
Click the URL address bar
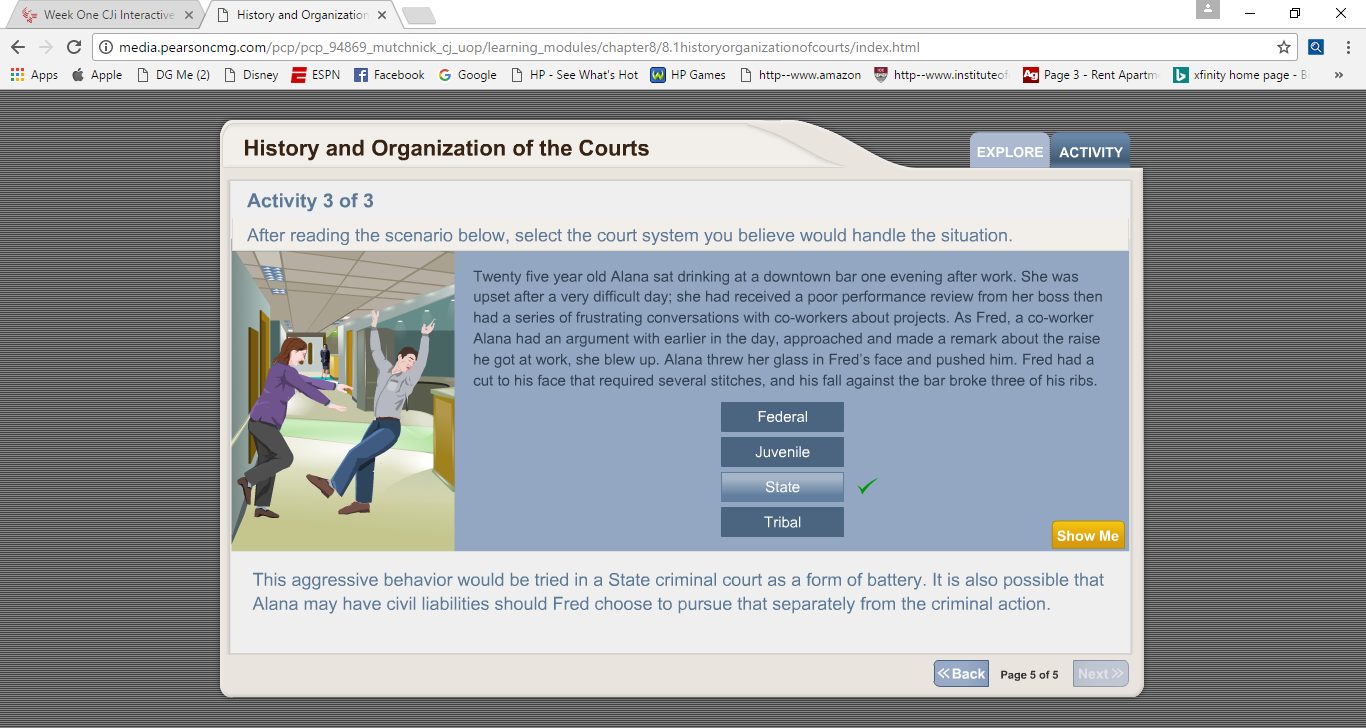(690, 47)
